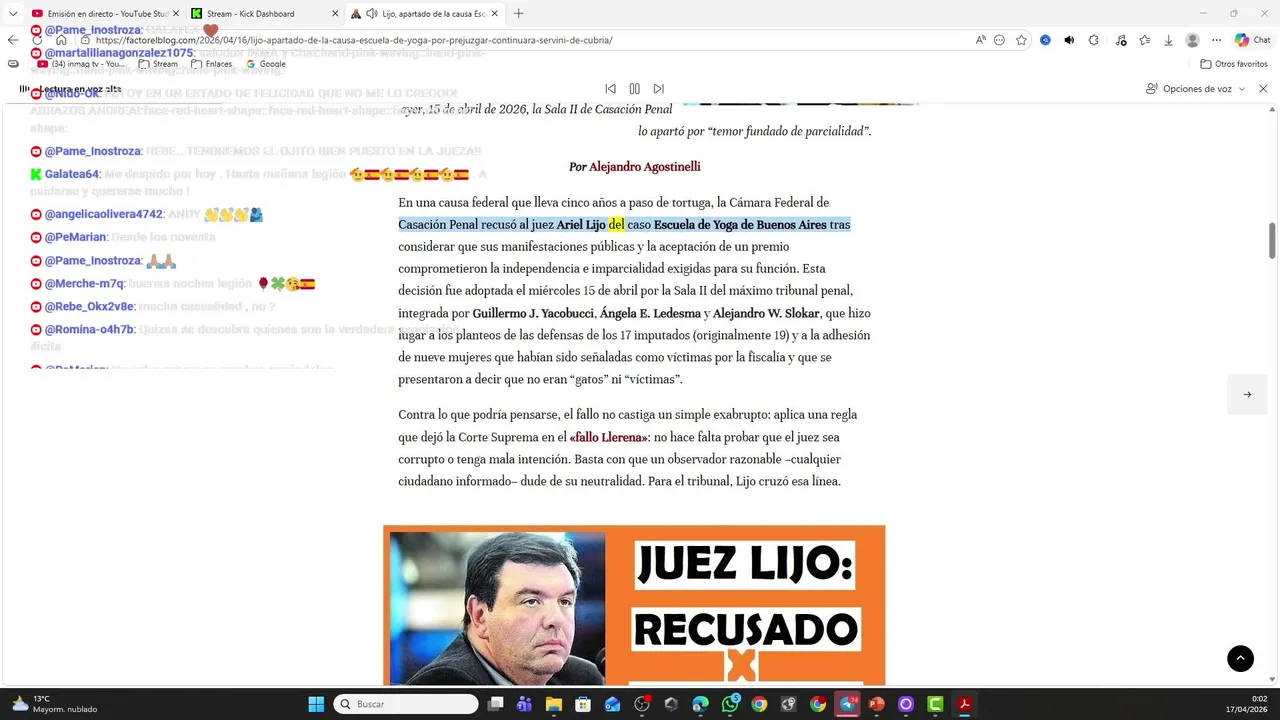Open the Downloads icon
The image size is (1280, 720).
1168,40
